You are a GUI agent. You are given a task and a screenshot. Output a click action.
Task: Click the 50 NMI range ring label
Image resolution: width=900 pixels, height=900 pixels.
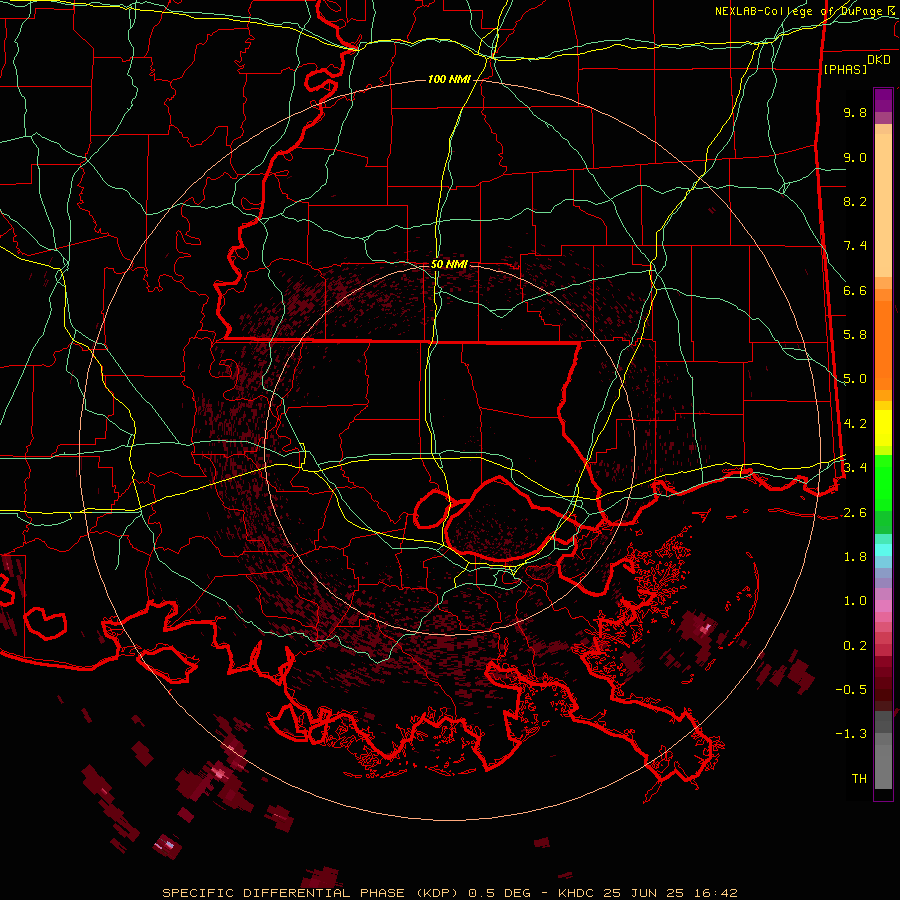click(449, 264)
